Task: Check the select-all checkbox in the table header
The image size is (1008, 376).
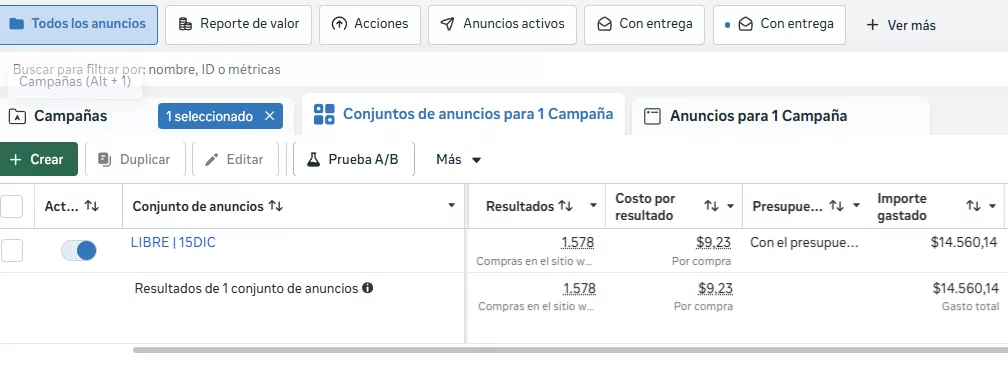Action: click(12, 206)
